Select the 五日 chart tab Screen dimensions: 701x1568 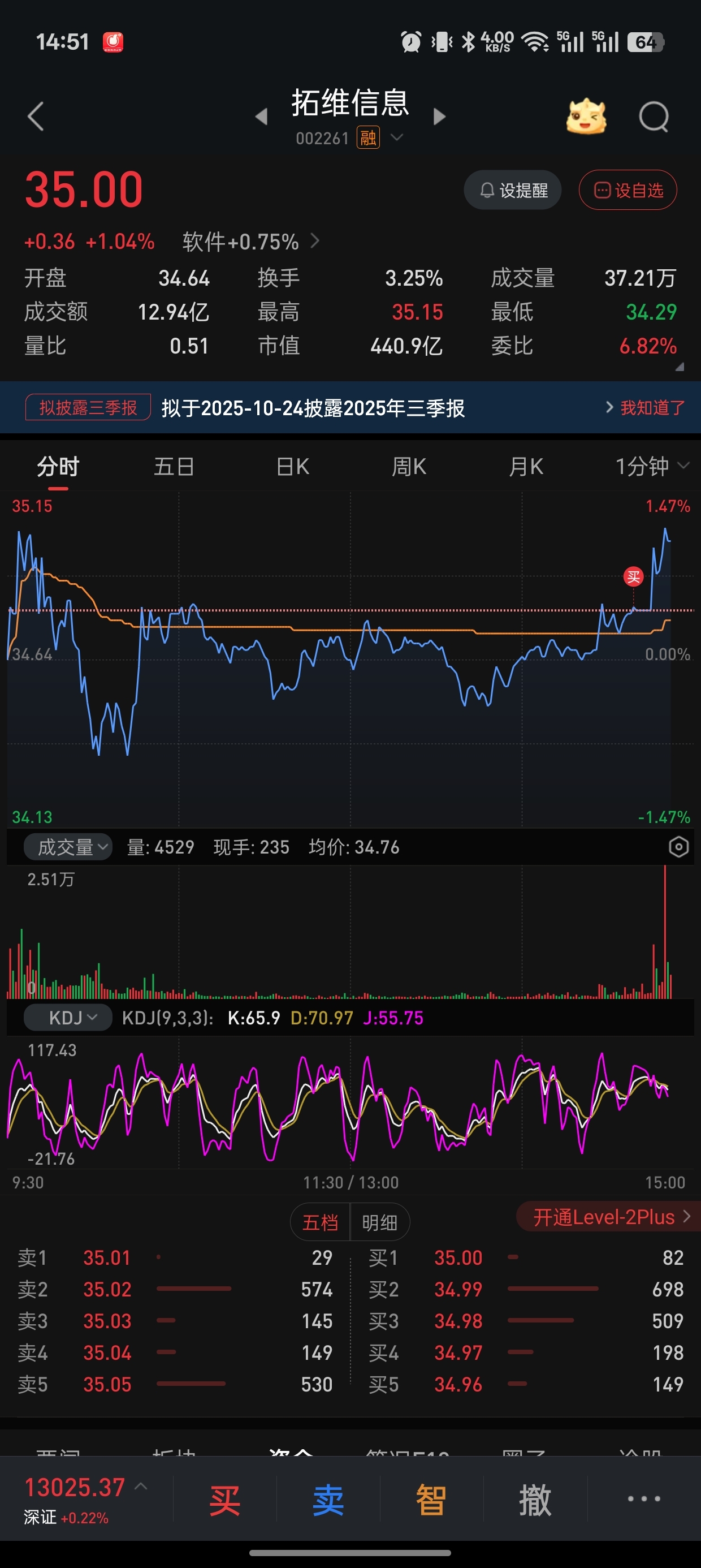(174, 467)
